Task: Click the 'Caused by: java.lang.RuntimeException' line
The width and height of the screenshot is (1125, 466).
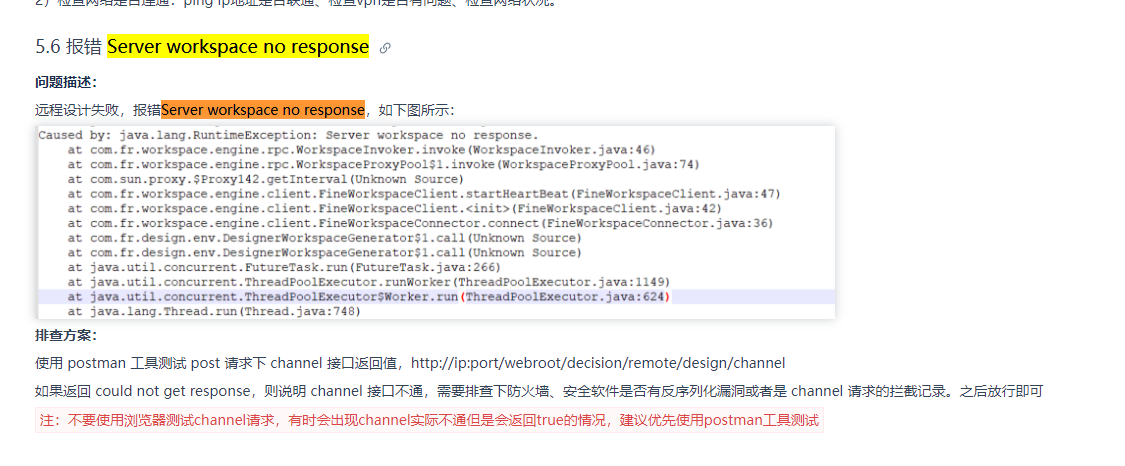Action: coord(288,135)
